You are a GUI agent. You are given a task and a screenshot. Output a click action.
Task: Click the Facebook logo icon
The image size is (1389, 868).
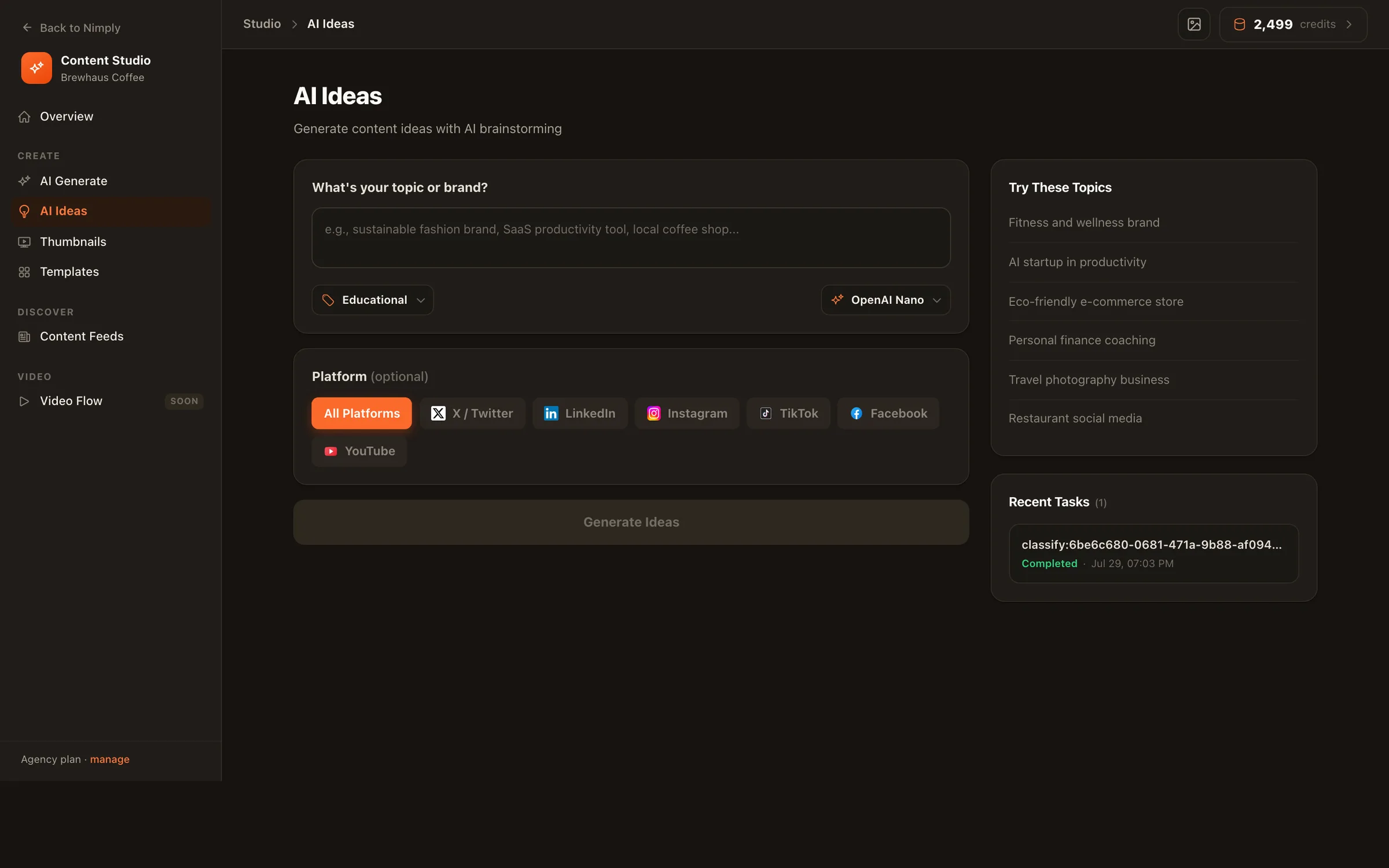(857, 413)
